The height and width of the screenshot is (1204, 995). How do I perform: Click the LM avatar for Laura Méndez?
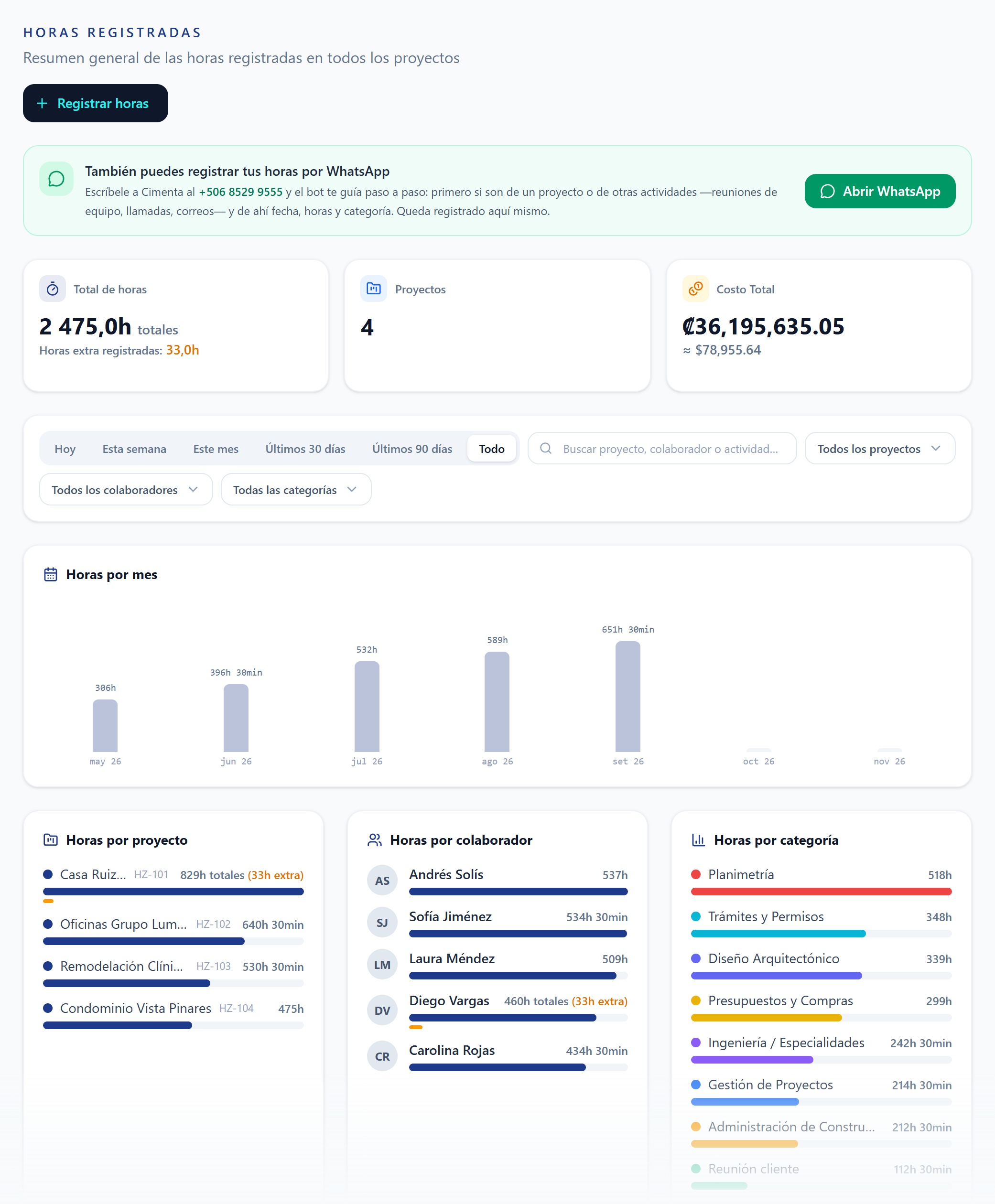(x=382, y=965)
